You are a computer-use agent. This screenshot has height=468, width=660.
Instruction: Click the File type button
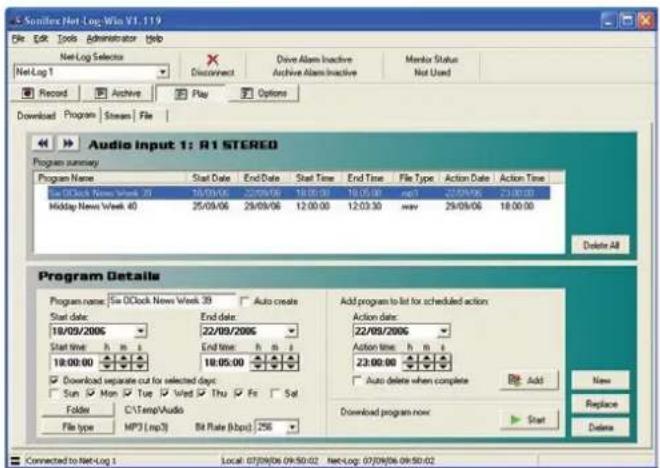click(78, 427)
